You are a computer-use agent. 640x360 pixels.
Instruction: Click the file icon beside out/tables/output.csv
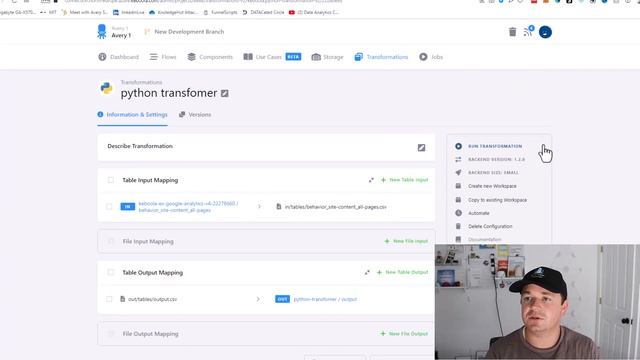coord(122,299)
